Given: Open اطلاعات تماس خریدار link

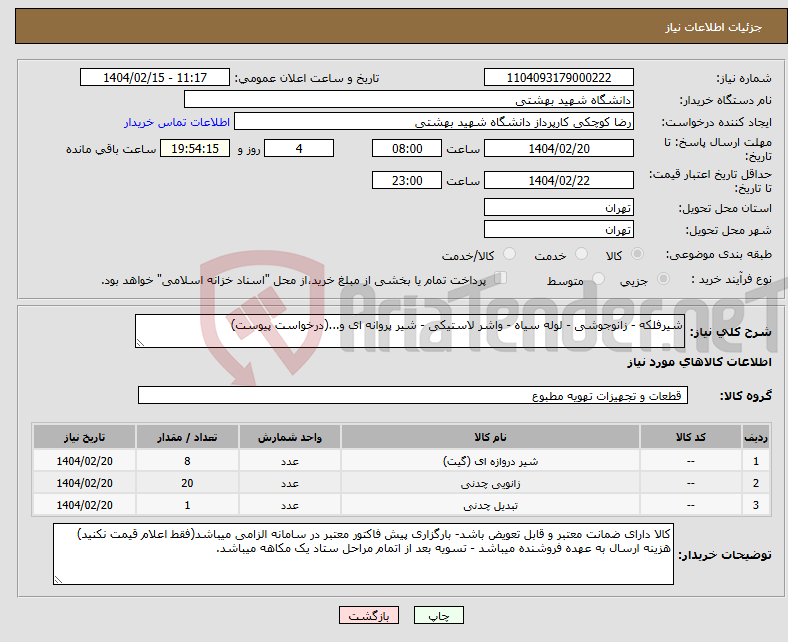Looking at the screenshot, I should (177, 122).
